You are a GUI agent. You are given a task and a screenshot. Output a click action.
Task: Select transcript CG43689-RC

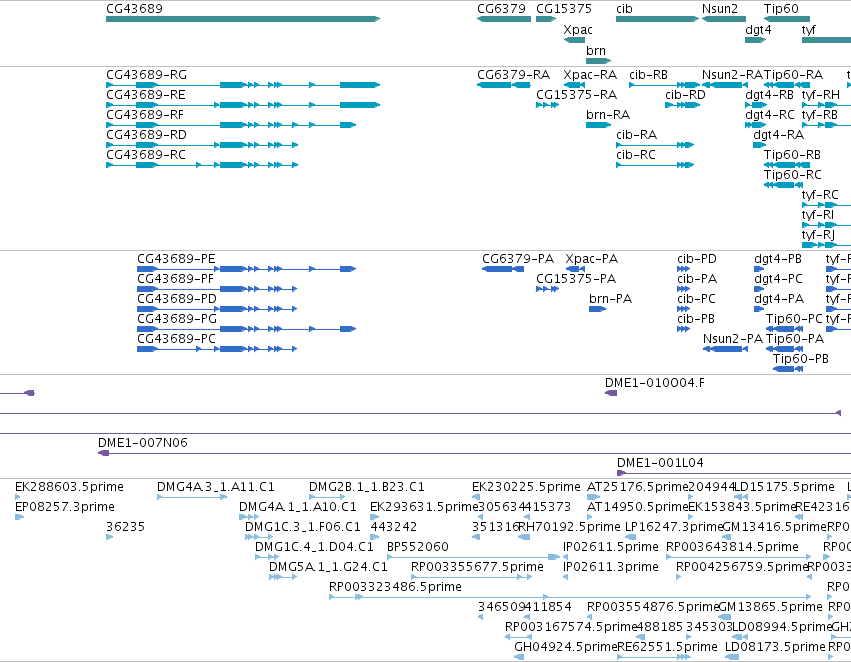click(x=202, y=165)
